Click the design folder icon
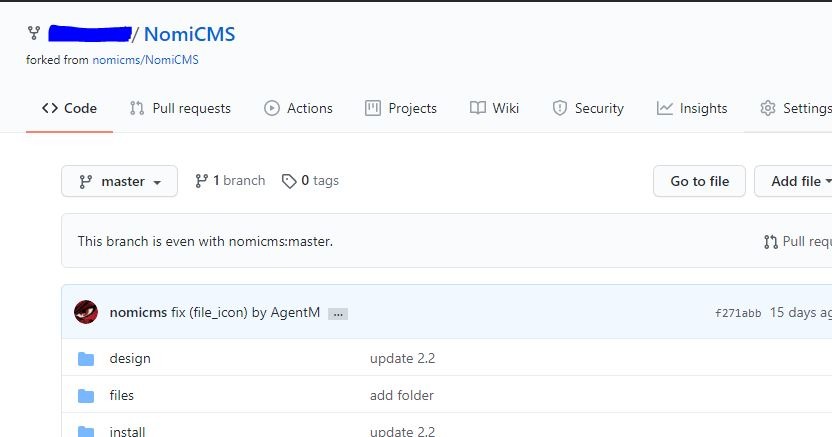832x437 pixels. 86,358
